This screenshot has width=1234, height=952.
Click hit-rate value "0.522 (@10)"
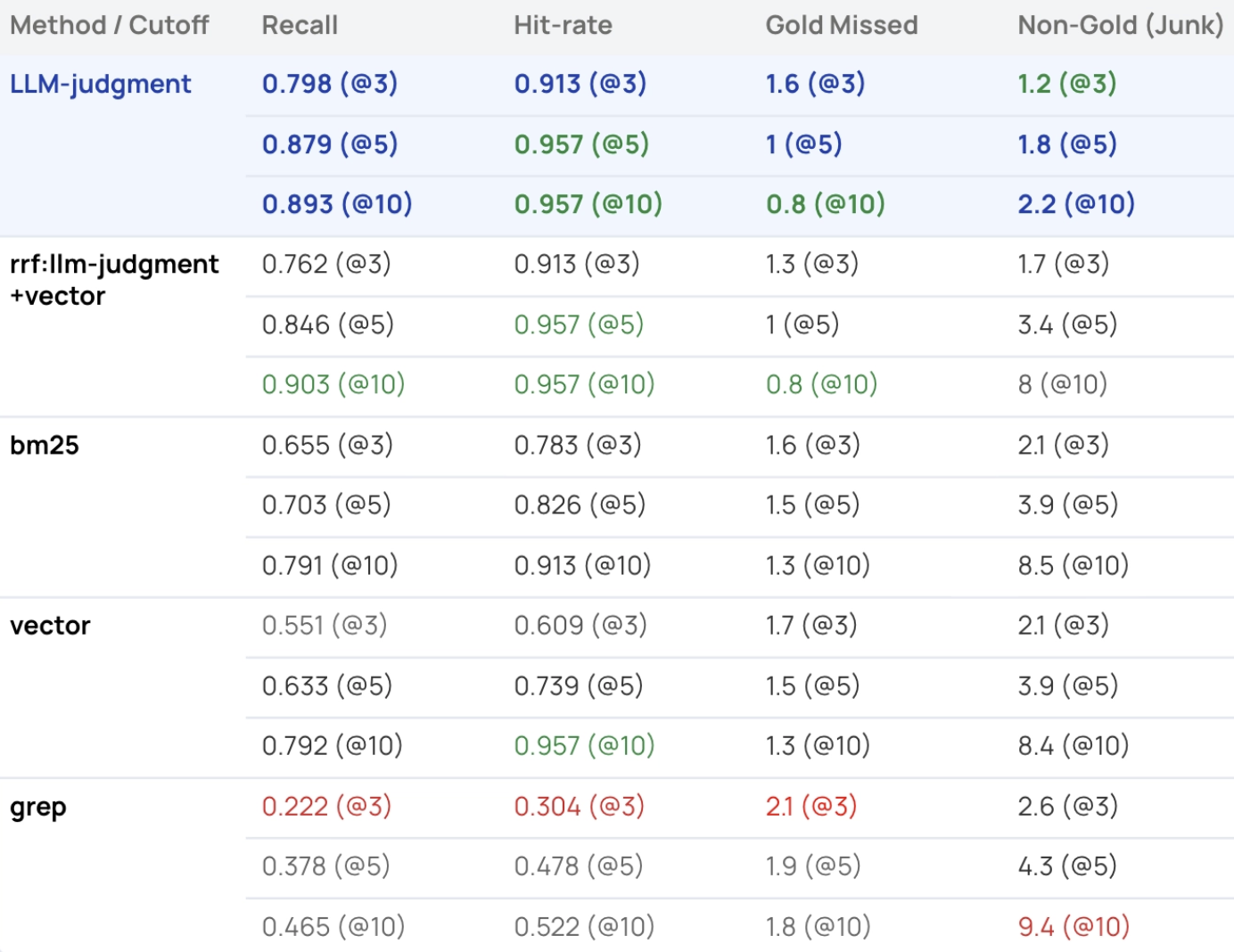584,926
